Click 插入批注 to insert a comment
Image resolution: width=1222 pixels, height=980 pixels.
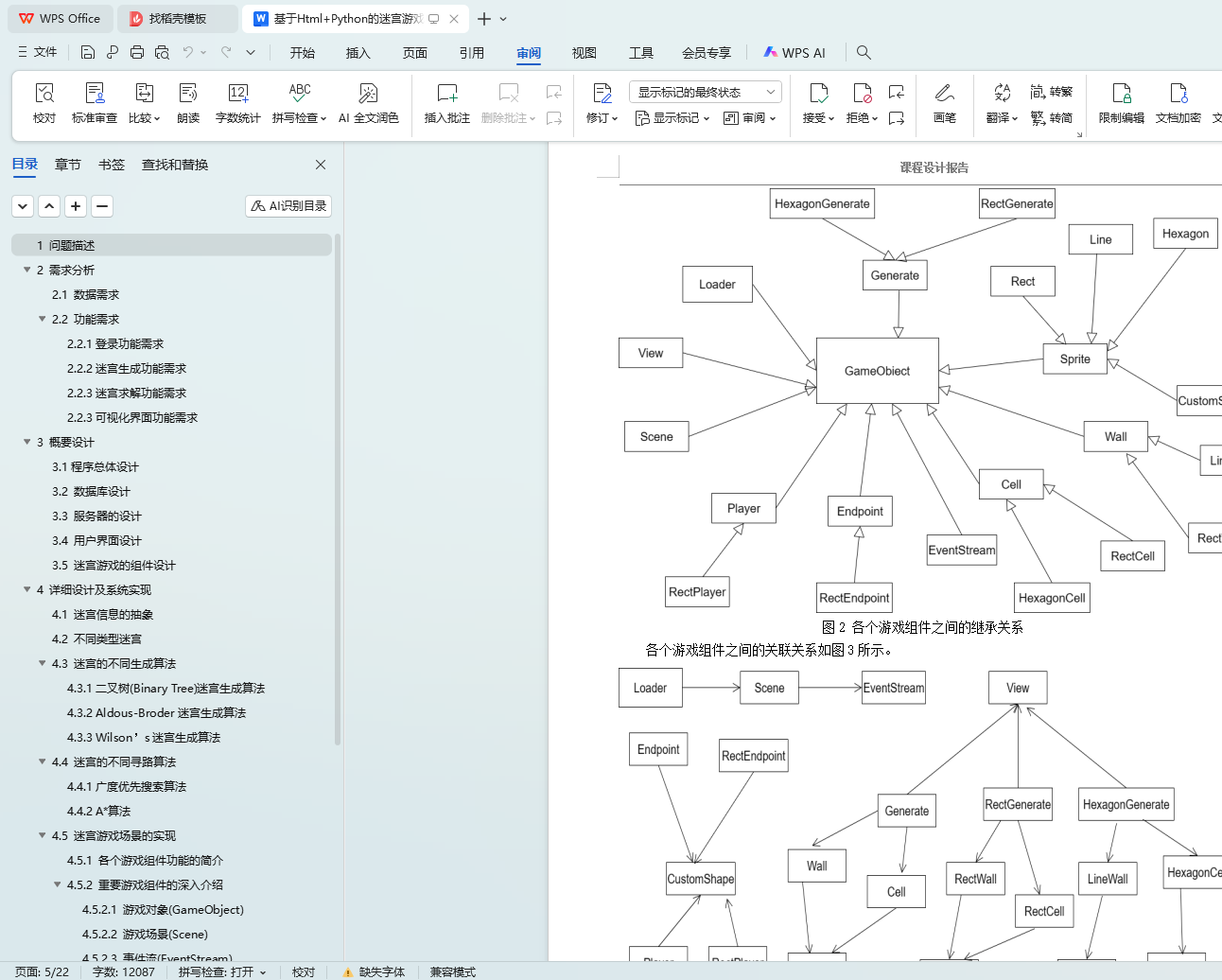click(447, 102)
